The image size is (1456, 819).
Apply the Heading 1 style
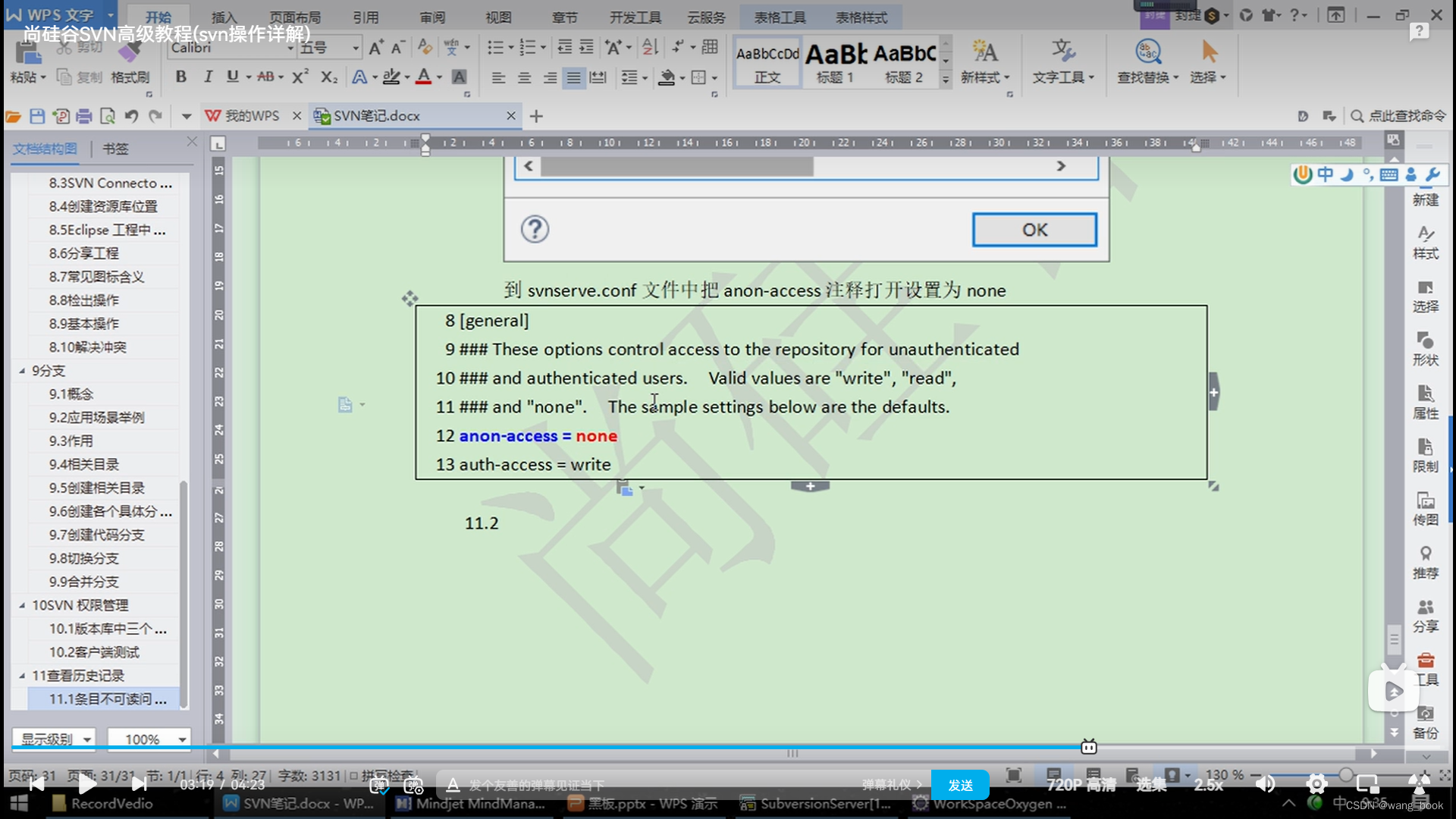836,63
